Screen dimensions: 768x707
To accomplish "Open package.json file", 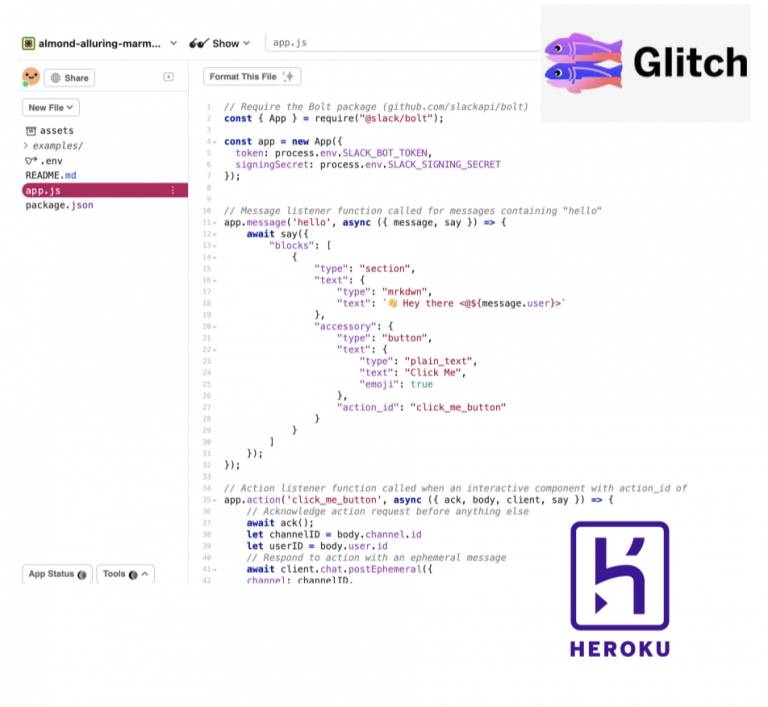I will 59,205.
